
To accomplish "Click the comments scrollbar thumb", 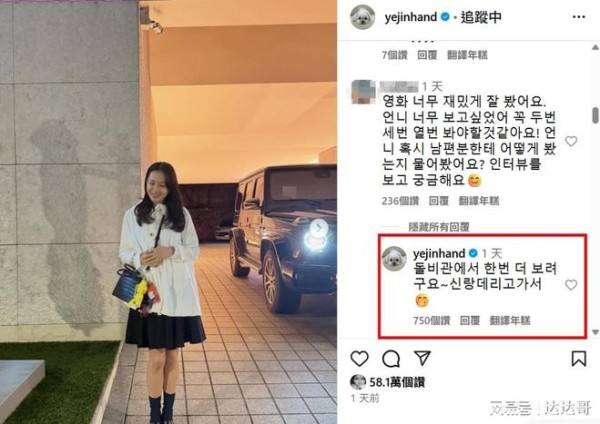I will coord(595,115).
